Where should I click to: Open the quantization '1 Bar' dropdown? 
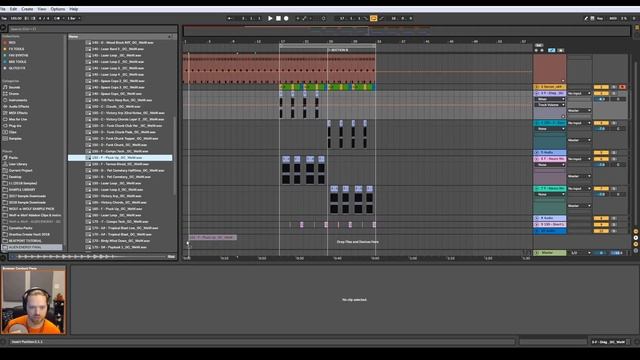73,18
